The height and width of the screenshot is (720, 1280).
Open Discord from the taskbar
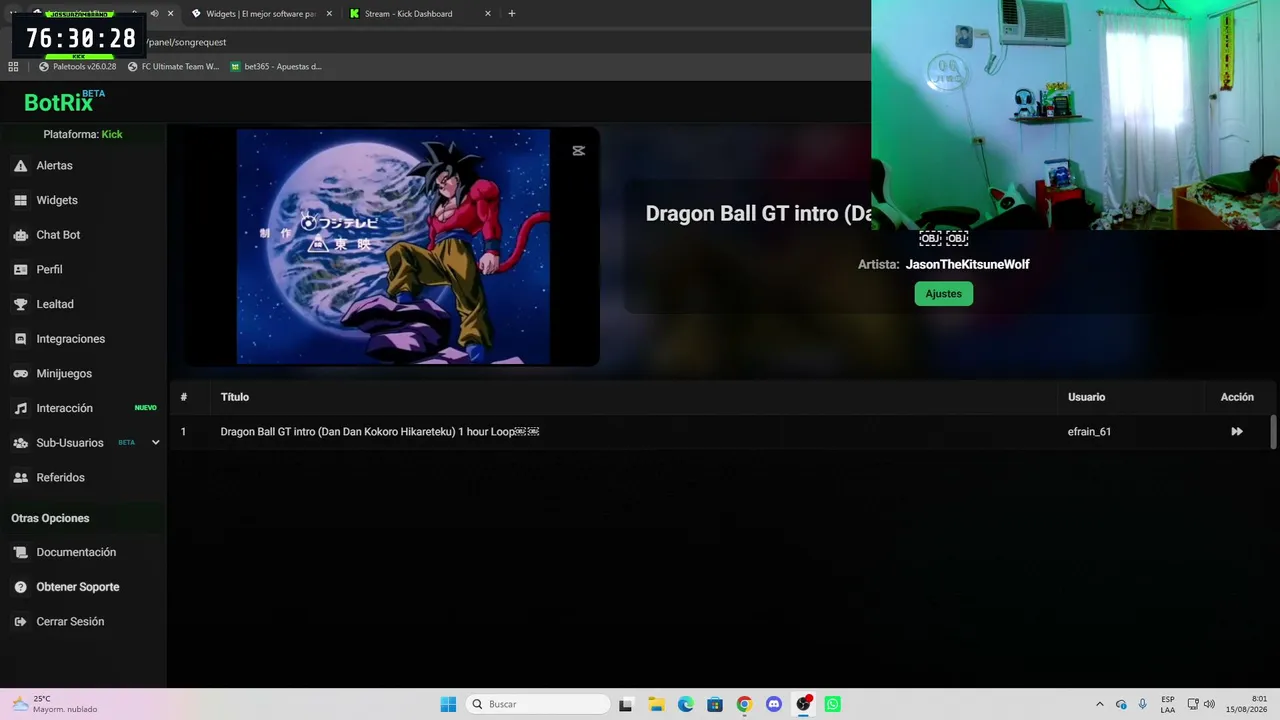click(x=774, y=704)
